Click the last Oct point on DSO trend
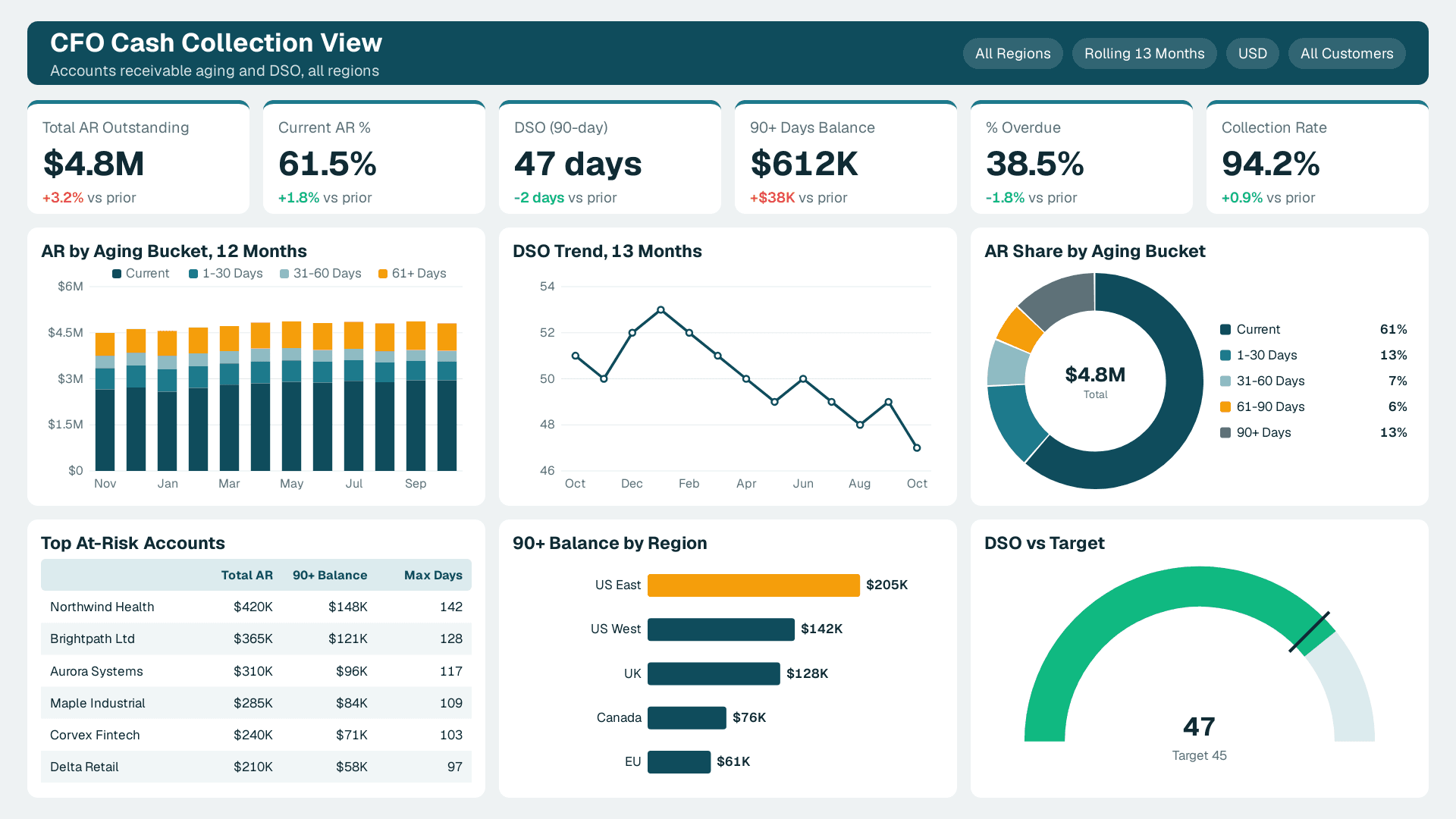1456x819 pixels. 917,448
